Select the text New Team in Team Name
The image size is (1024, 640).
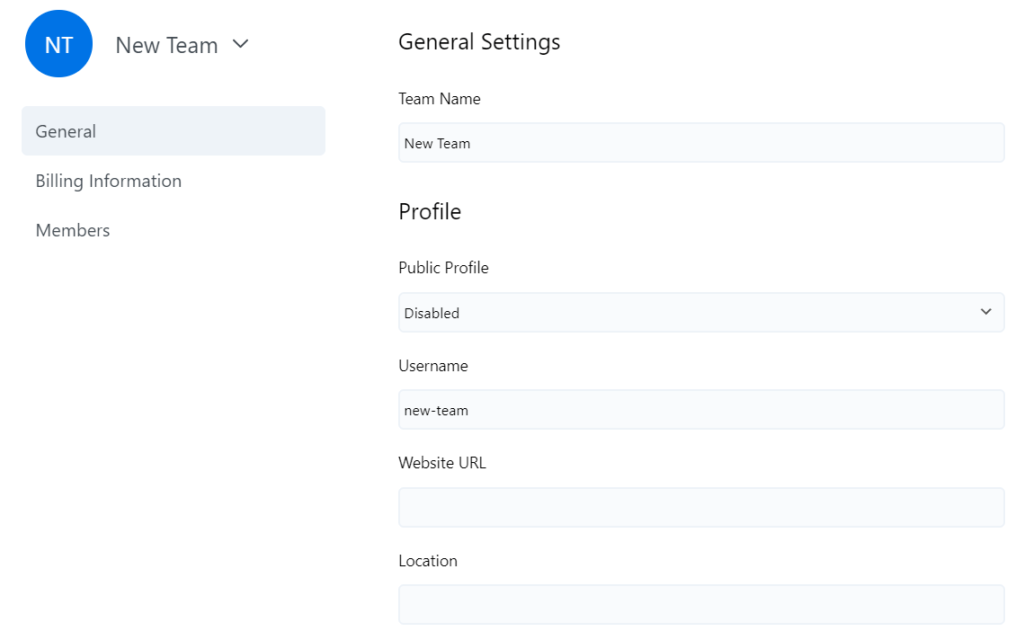pos(438,142)
